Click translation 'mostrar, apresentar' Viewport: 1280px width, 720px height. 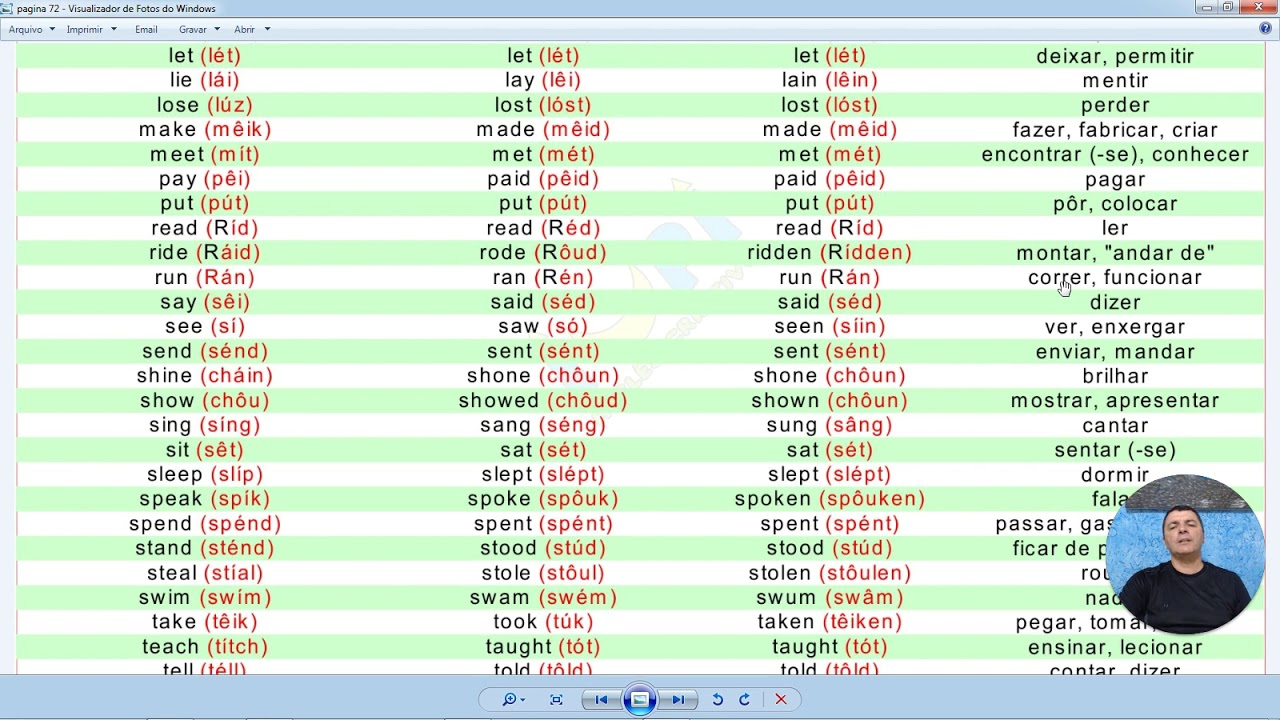point(1115,401)
